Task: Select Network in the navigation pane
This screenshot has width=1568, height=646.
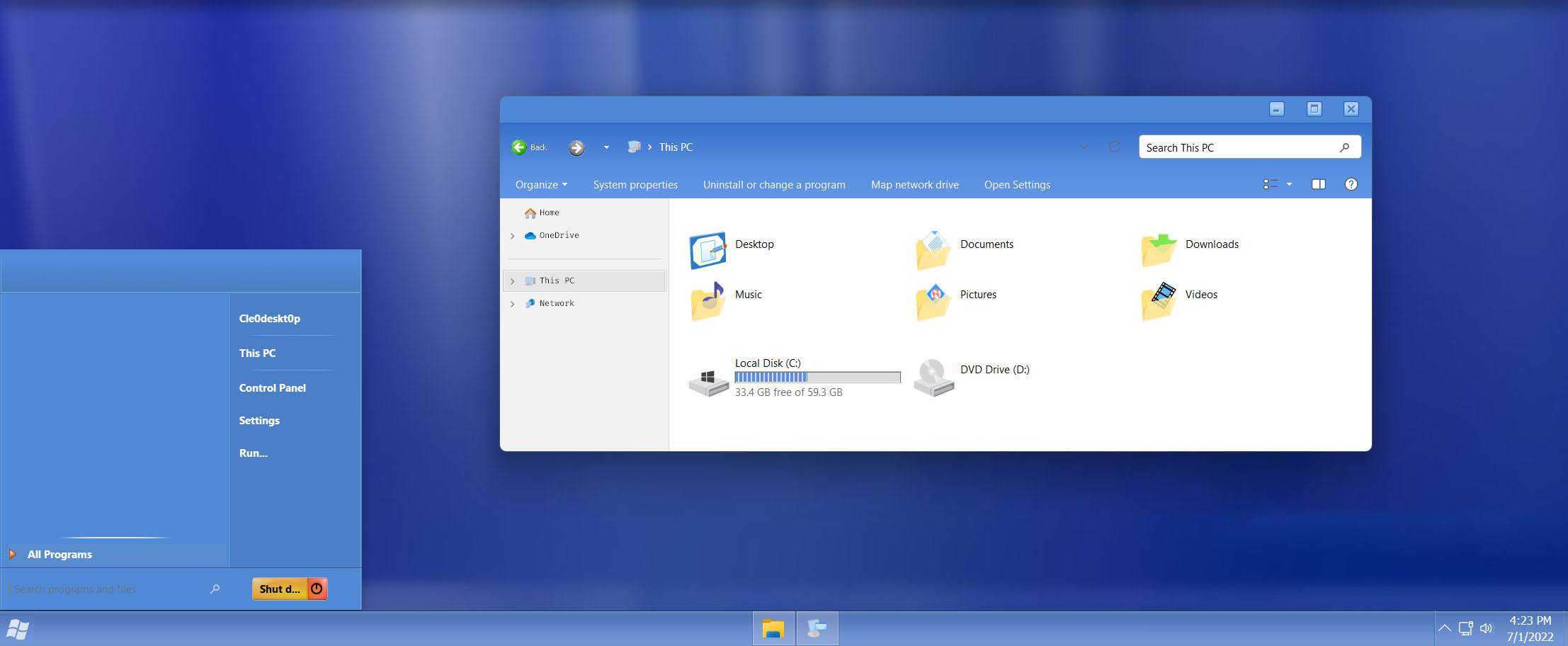Action: 550,303
